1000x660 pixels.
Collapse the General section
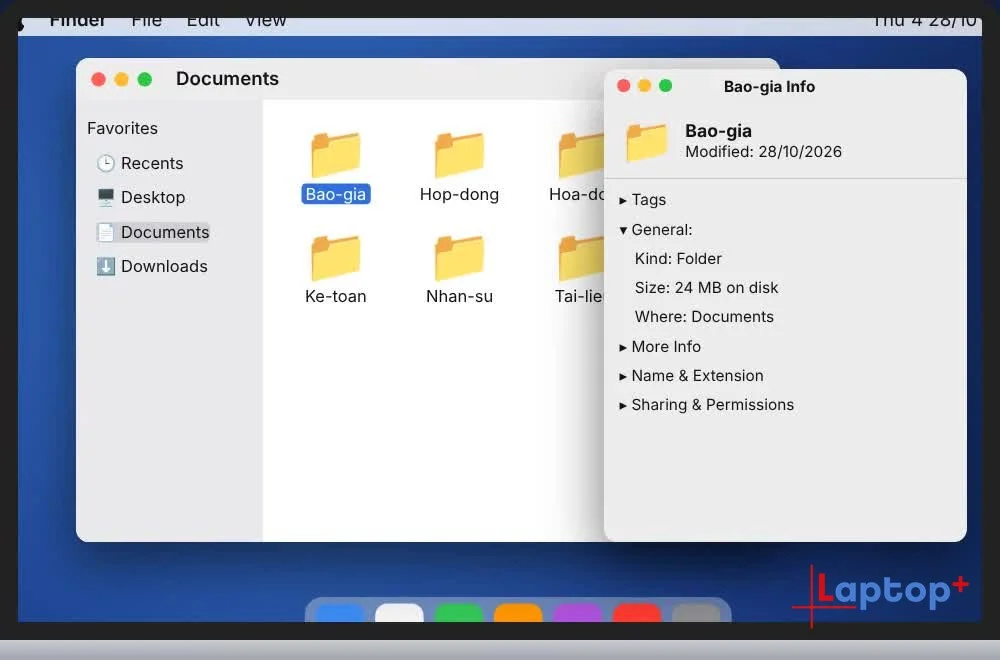tap(623, 230)
